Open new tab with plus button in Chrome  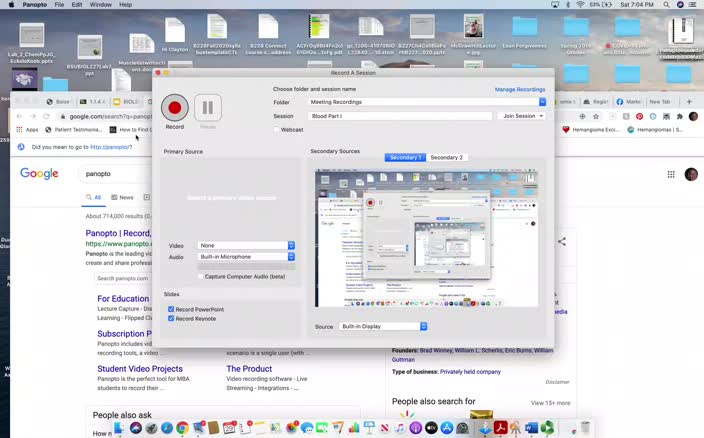[x=689, y=102]
